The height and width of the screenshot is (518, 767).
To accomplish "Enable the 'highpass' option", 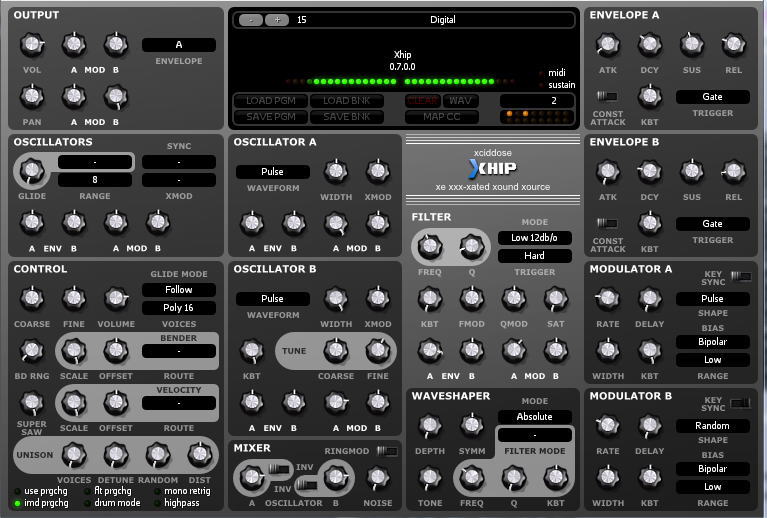I will pyautogui.click(x=177, y=503).
